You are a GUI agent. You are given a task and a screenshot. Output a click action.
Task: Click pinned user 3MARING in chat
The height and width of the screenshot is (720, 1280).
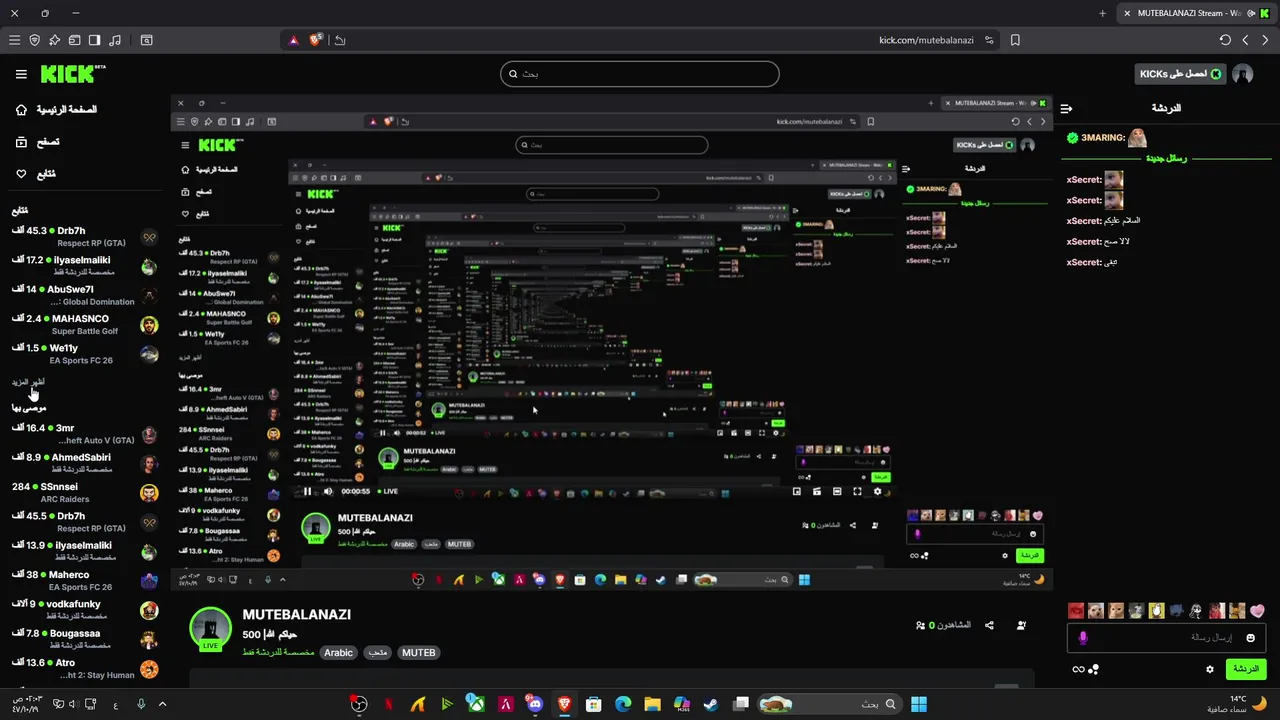1104,138
